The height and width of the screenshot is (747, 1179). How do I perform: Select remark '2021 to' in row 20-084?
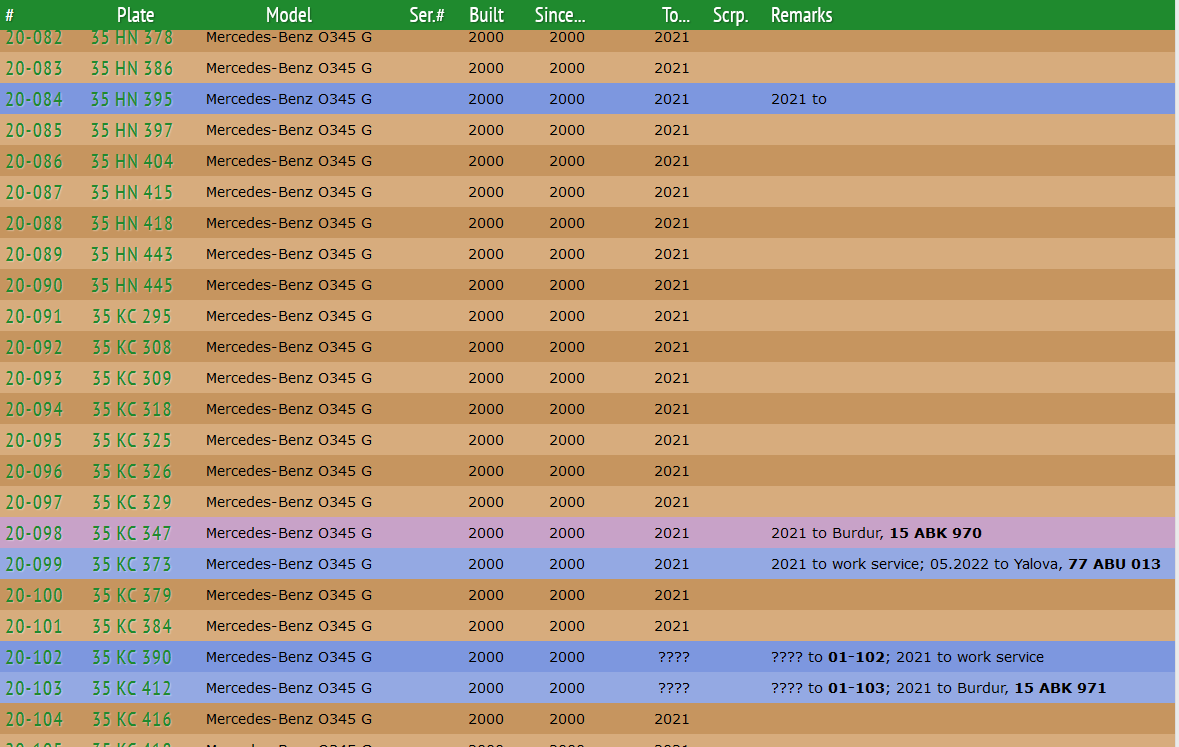799,99
